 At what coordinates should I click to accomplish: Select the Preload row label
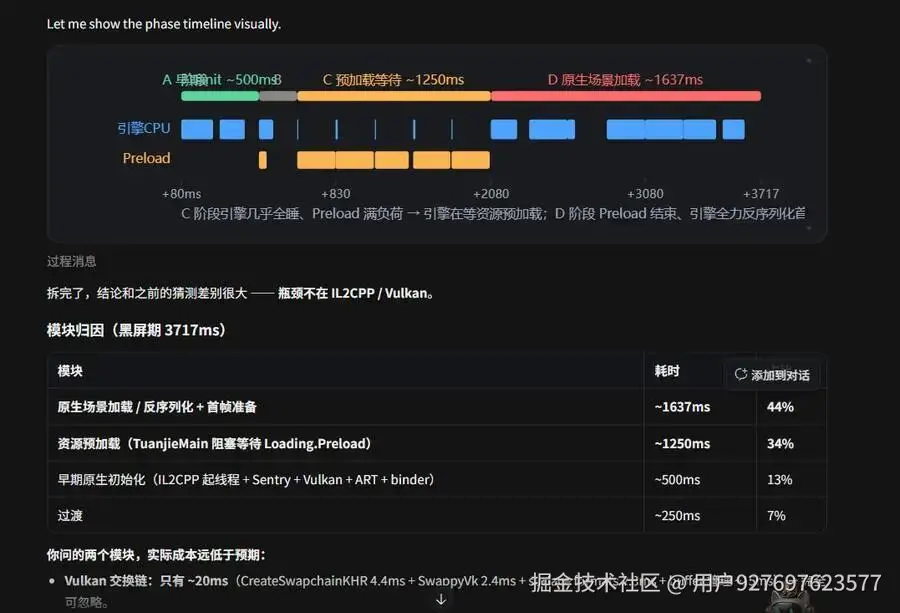[146, 158]
